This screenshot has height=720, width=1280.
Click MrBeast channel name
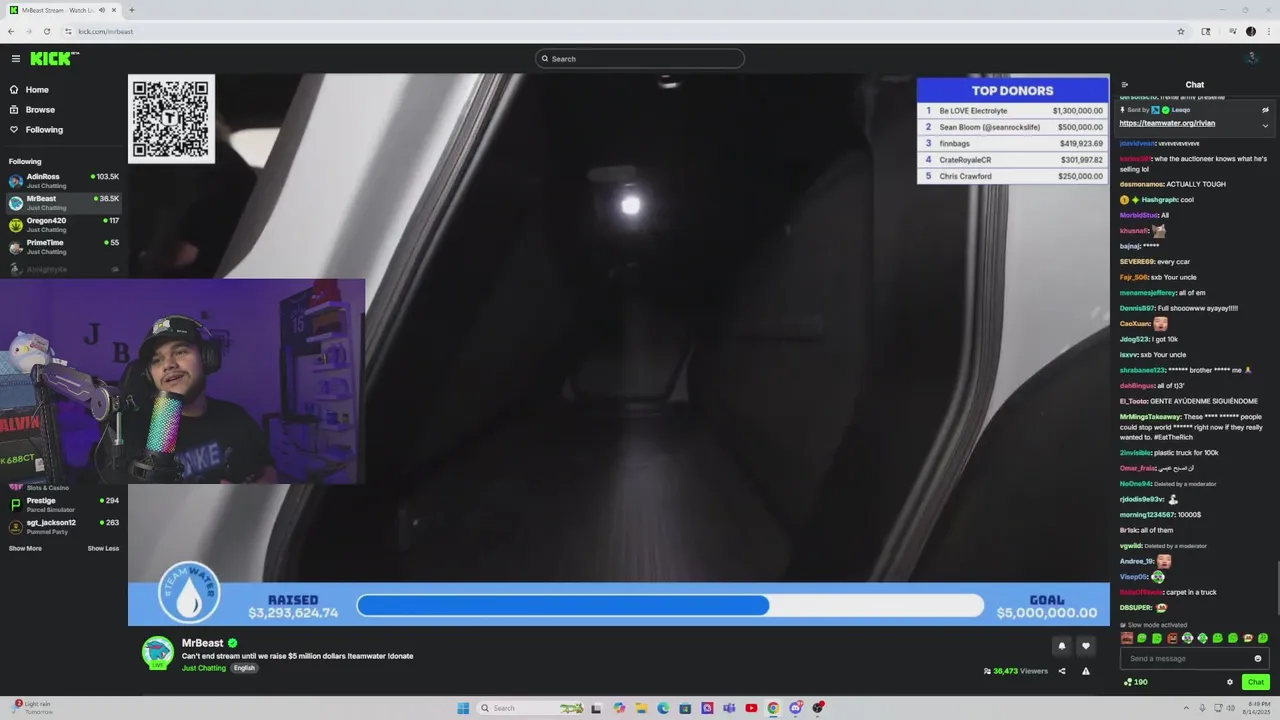tap(202, 643)
